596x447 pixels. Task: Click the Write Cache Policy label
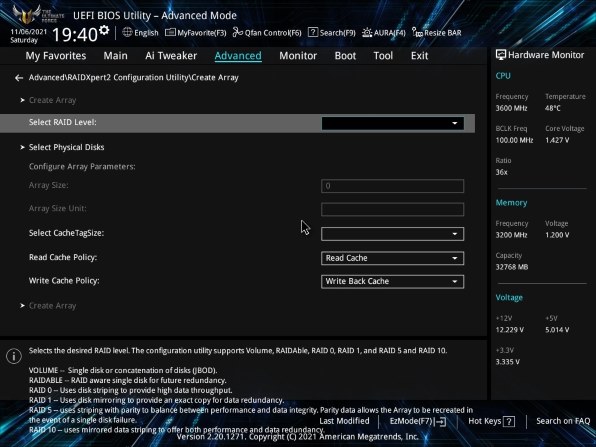point(64,281)
